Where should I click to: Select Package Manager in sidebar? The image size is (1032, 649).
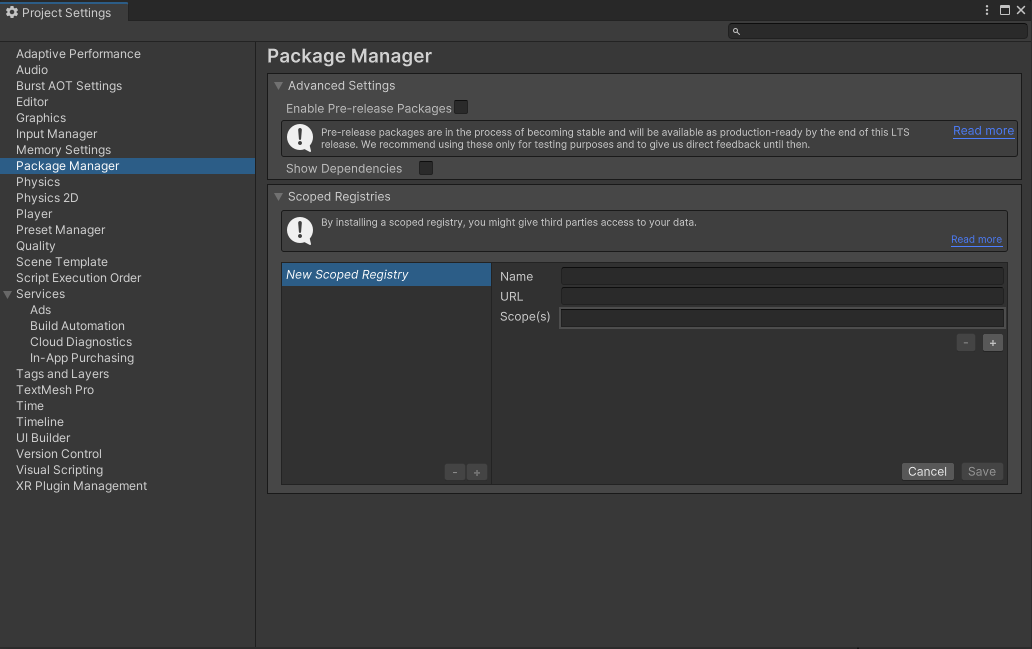[x=128, y=166]
